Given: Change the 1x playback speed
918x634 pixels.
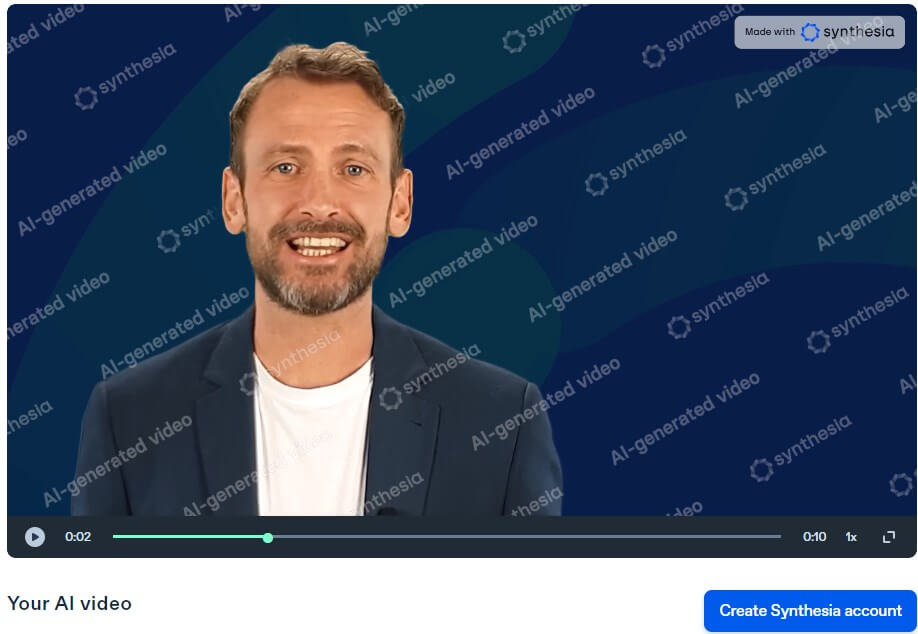Looking at the screenshot, I should pos(851,537).
